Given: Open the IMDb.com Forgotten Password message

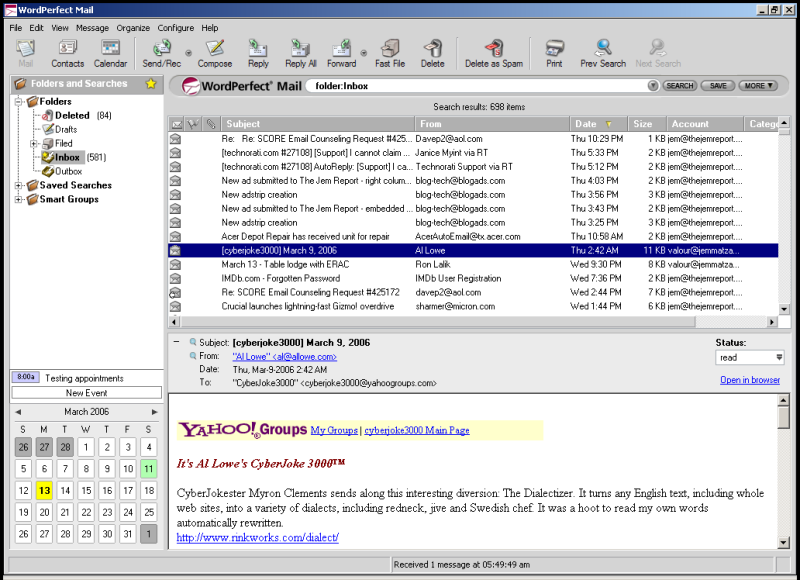Looking at the screenshot, I should (x=472, y=279).
